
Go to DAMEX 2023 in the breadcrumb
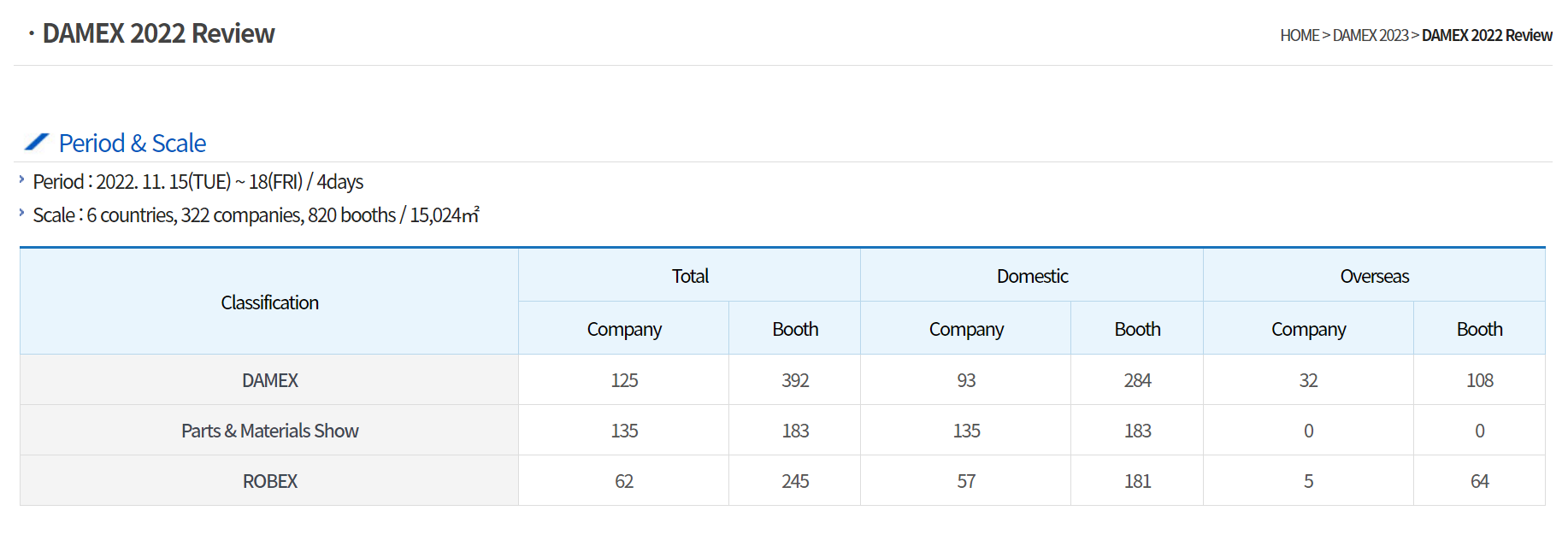click(x=1370, y=35)
